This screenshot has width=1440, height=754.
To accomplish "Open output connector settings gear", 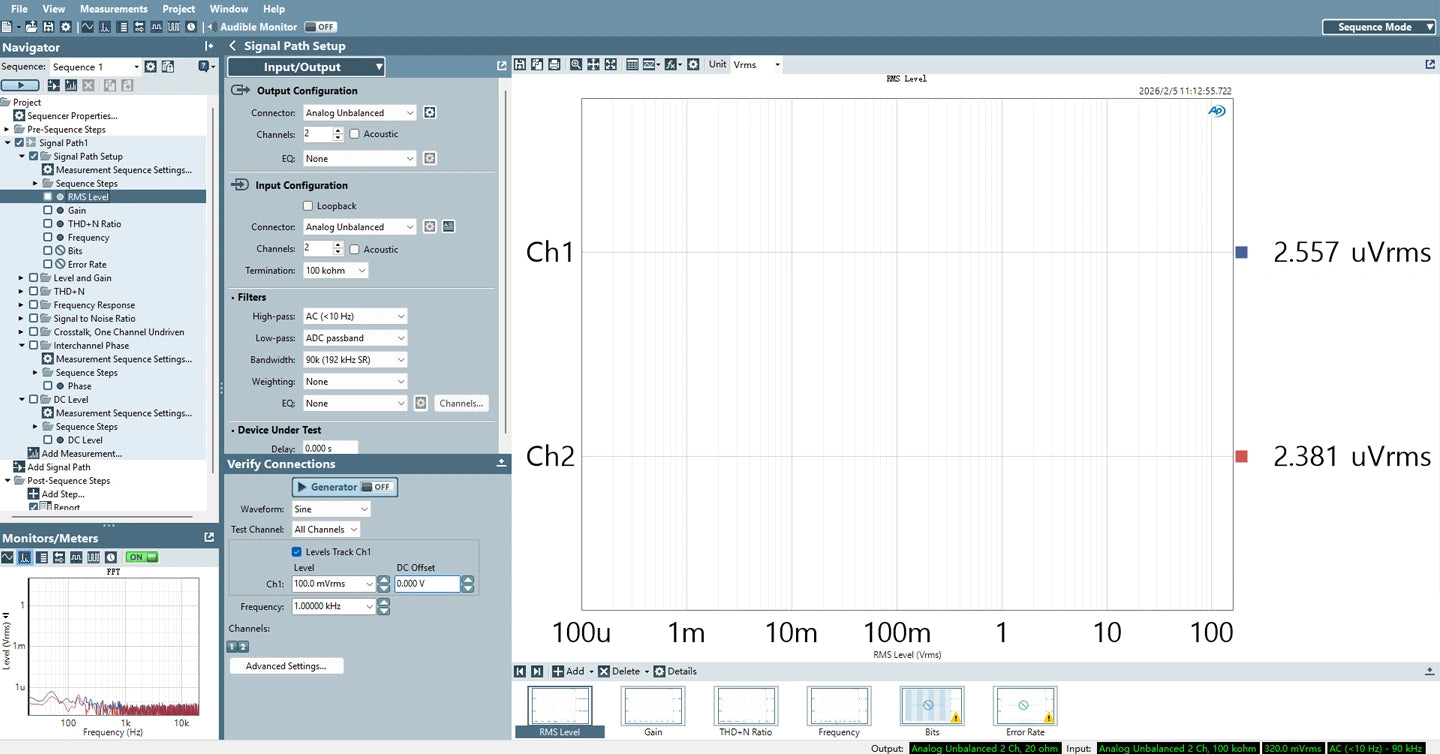I will point(430,113).
